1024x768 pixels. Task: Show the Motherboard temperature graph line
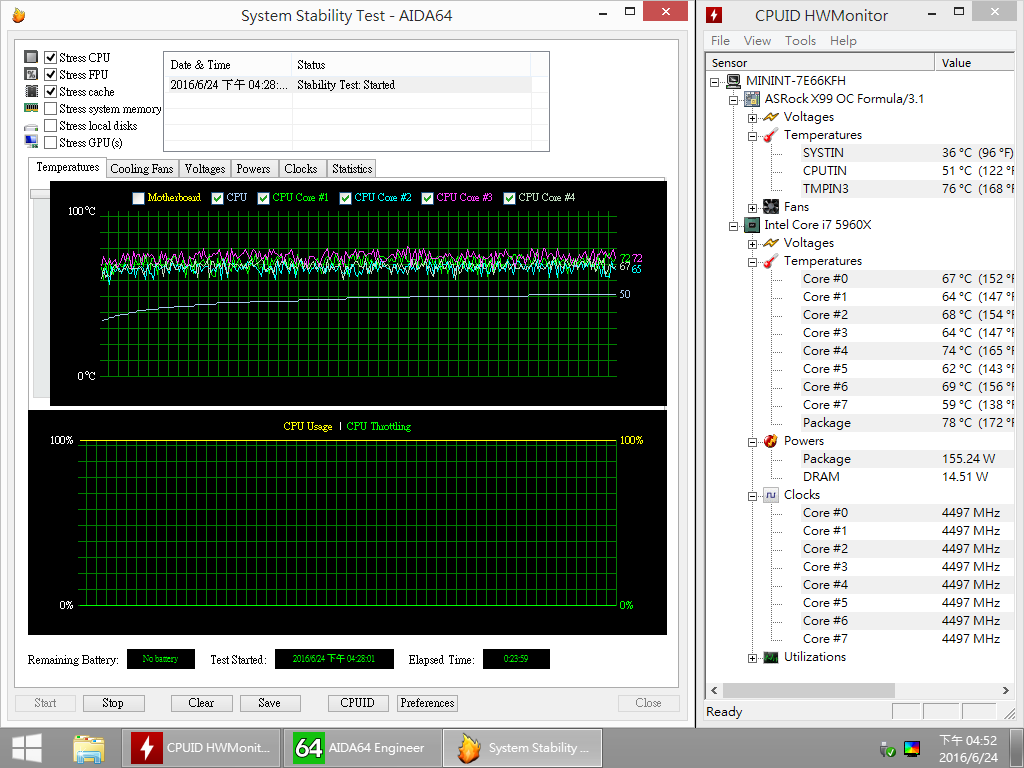[138, 198]
